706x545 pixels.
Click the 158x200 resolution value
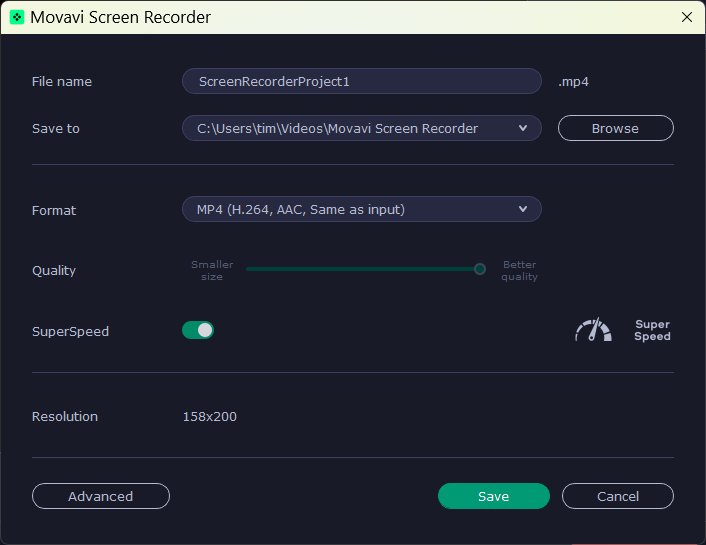point(210,416)
